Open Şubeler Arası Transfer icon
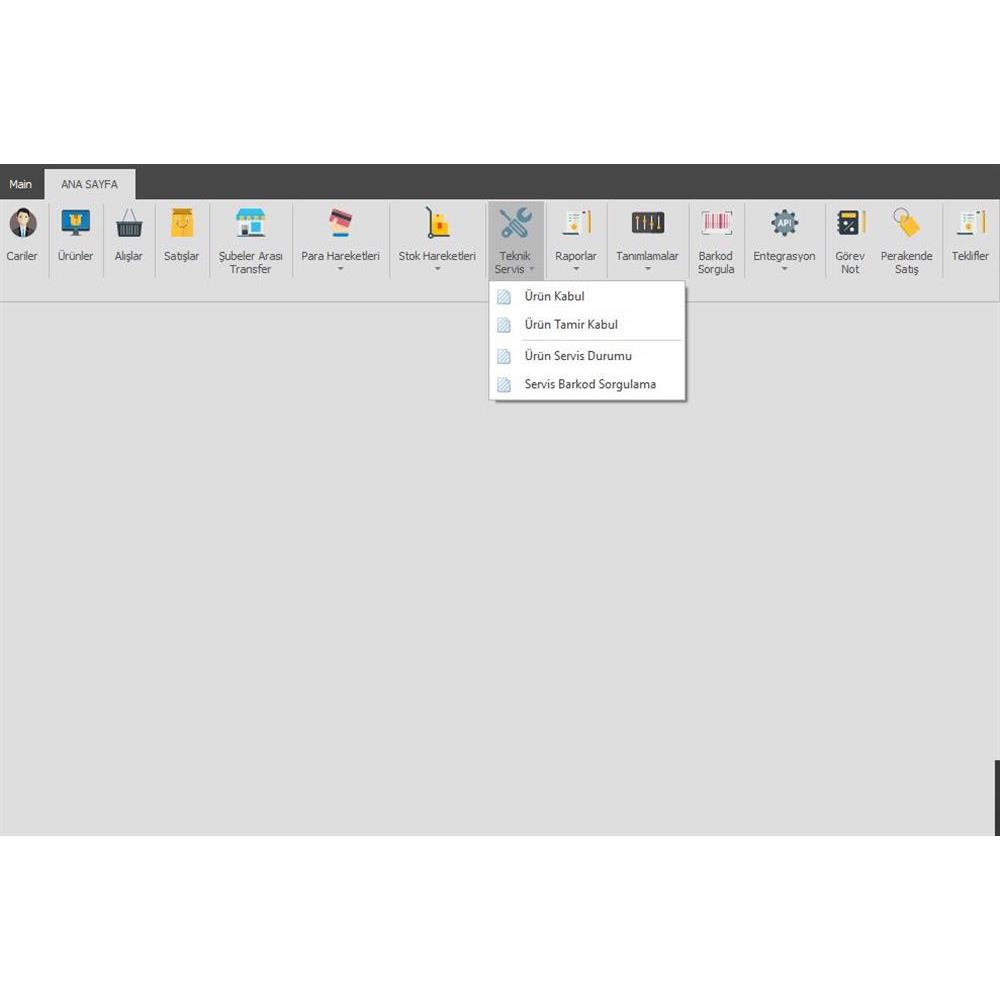The height and width of the screenshot is (1000, 1000). pos(250,224)
